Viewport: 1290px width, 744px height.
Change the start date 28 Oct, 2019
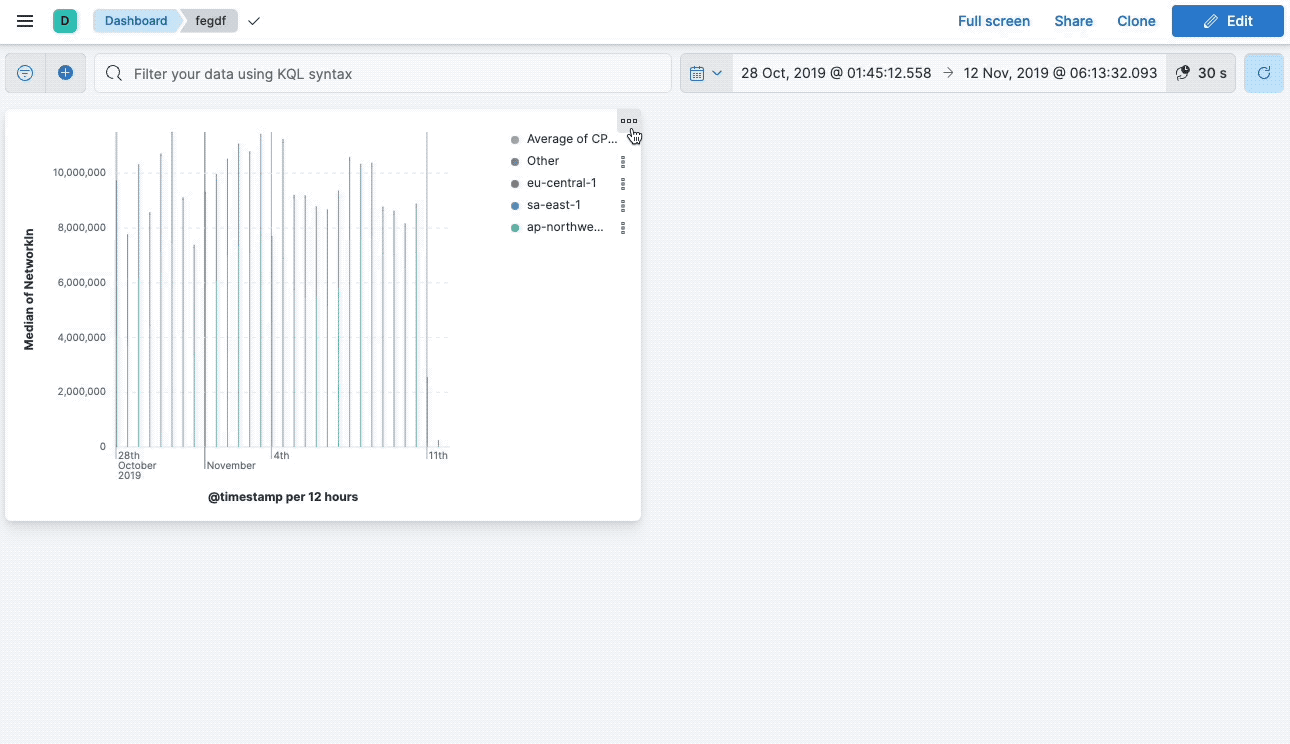pyautogui.click(x=836, y=73)
